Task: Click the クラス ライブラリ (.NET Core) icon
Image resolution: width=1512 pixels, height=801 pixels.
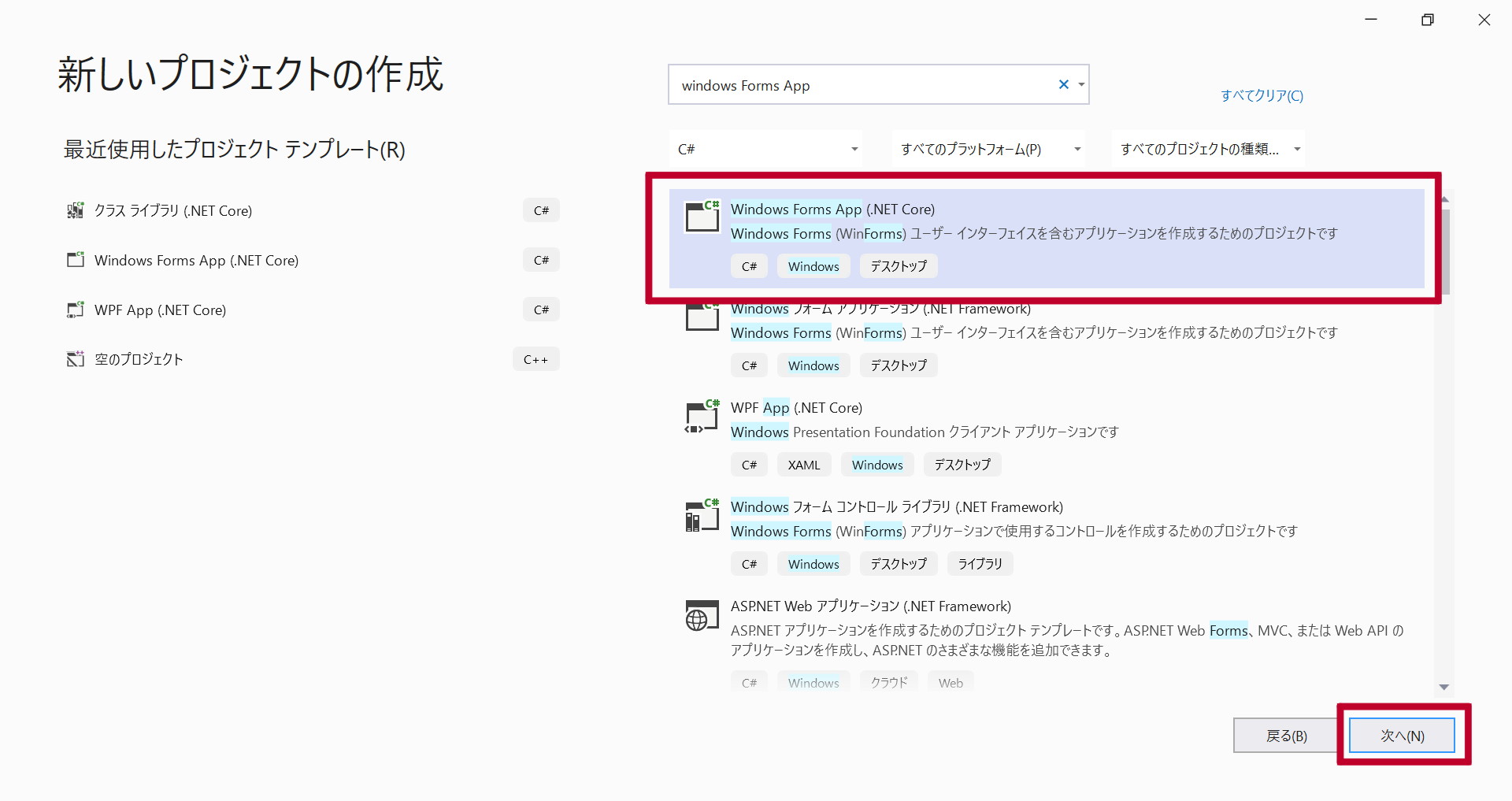Action: pos(75,210)
